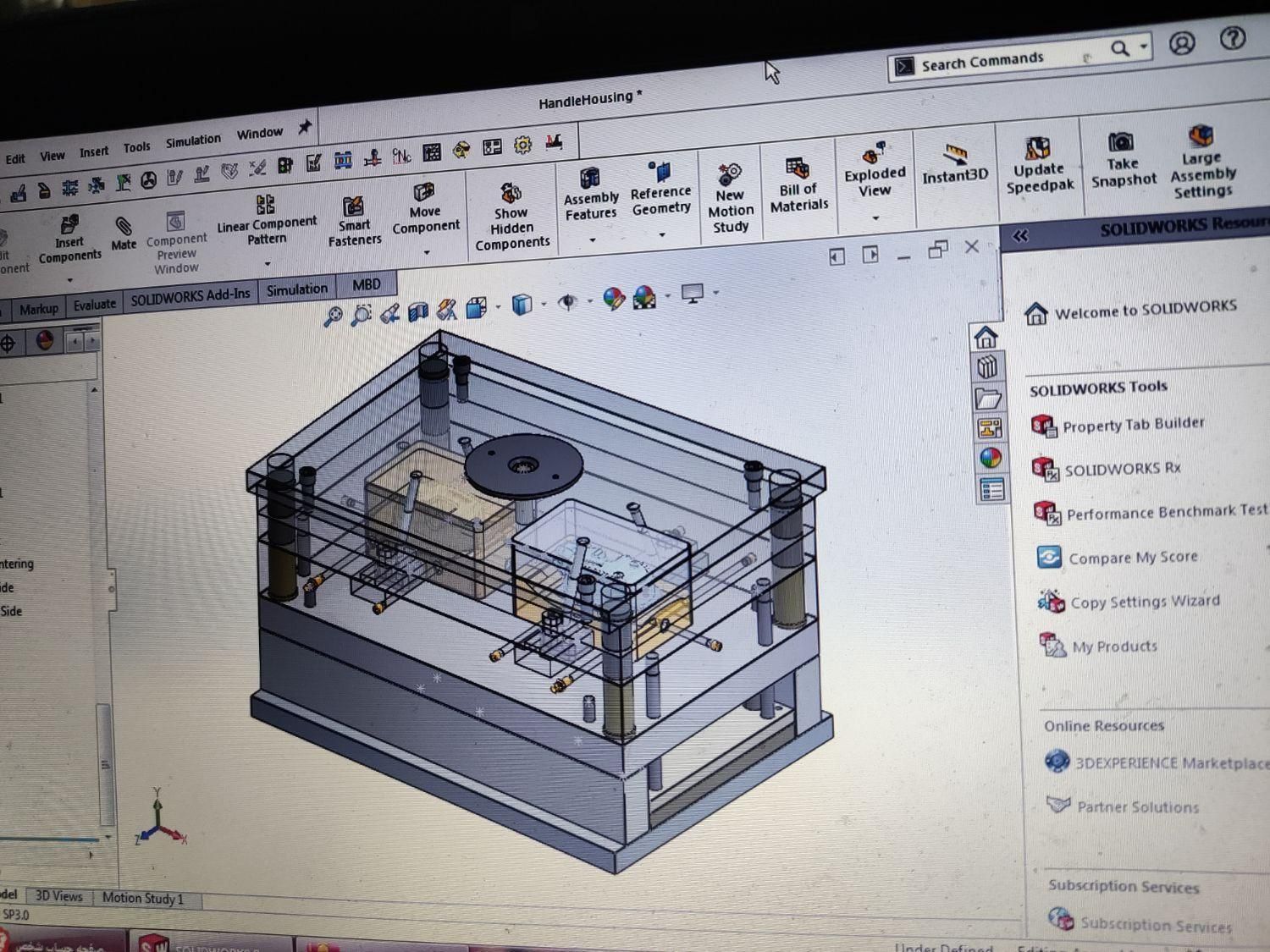Open the Property Tab Builder link
Viewport: 1270px width, 952px height.
[1132, 424]
